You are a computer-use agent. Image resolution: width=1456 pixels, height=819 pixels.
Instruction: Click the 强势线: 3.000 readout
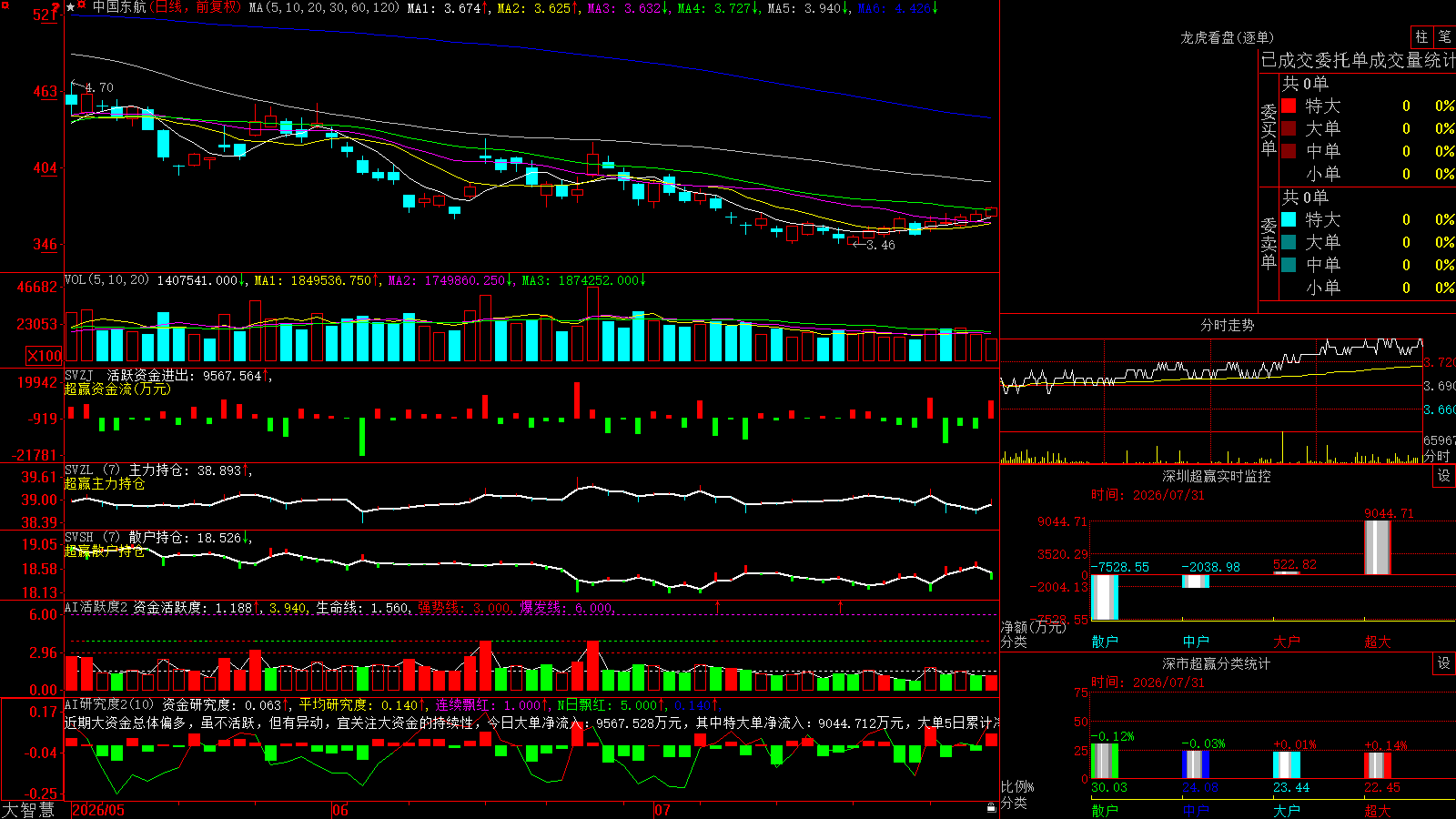click(464, 607)
